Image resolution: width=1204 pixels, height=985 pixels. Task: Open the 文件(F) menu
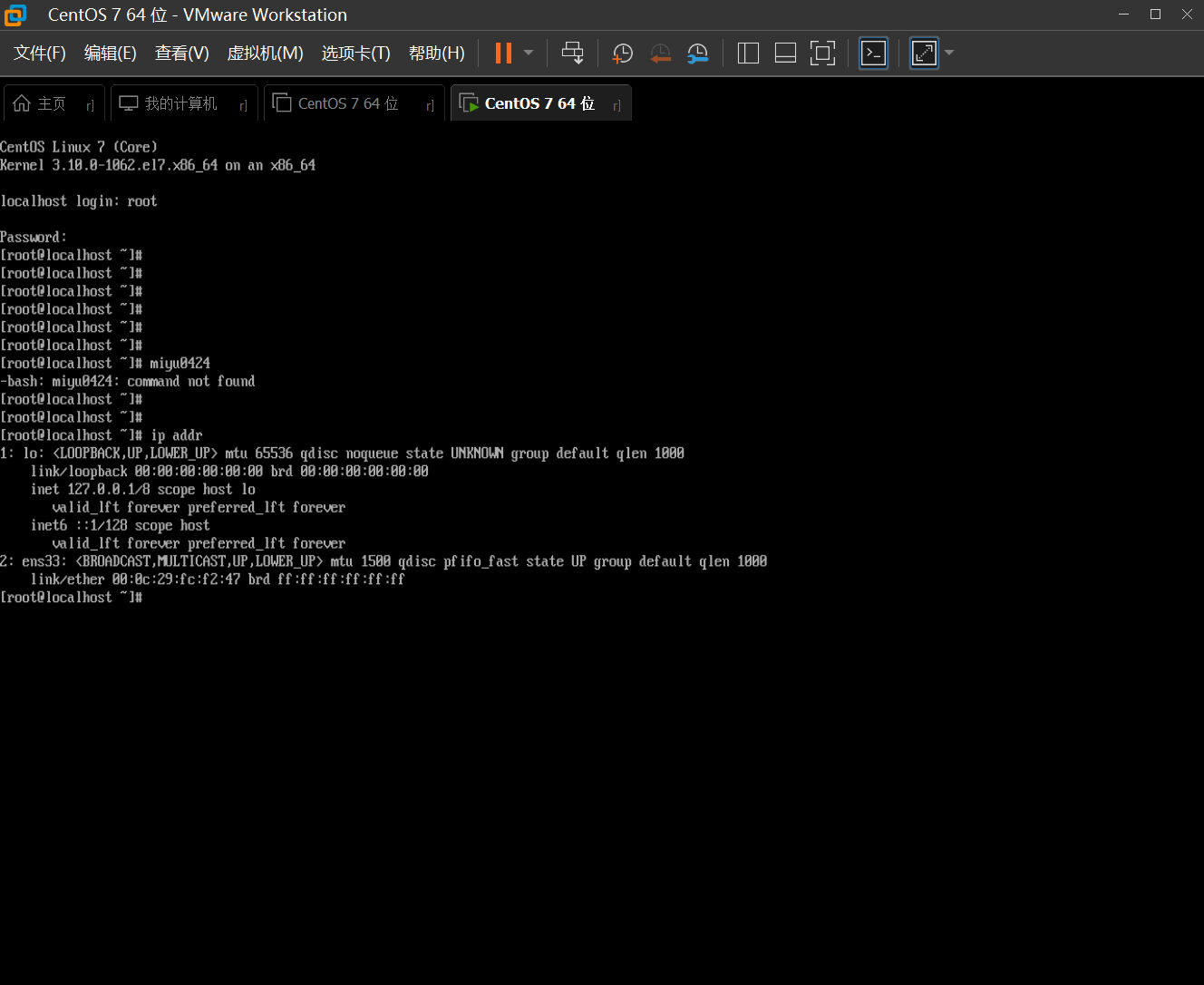(x=40, y=54)
